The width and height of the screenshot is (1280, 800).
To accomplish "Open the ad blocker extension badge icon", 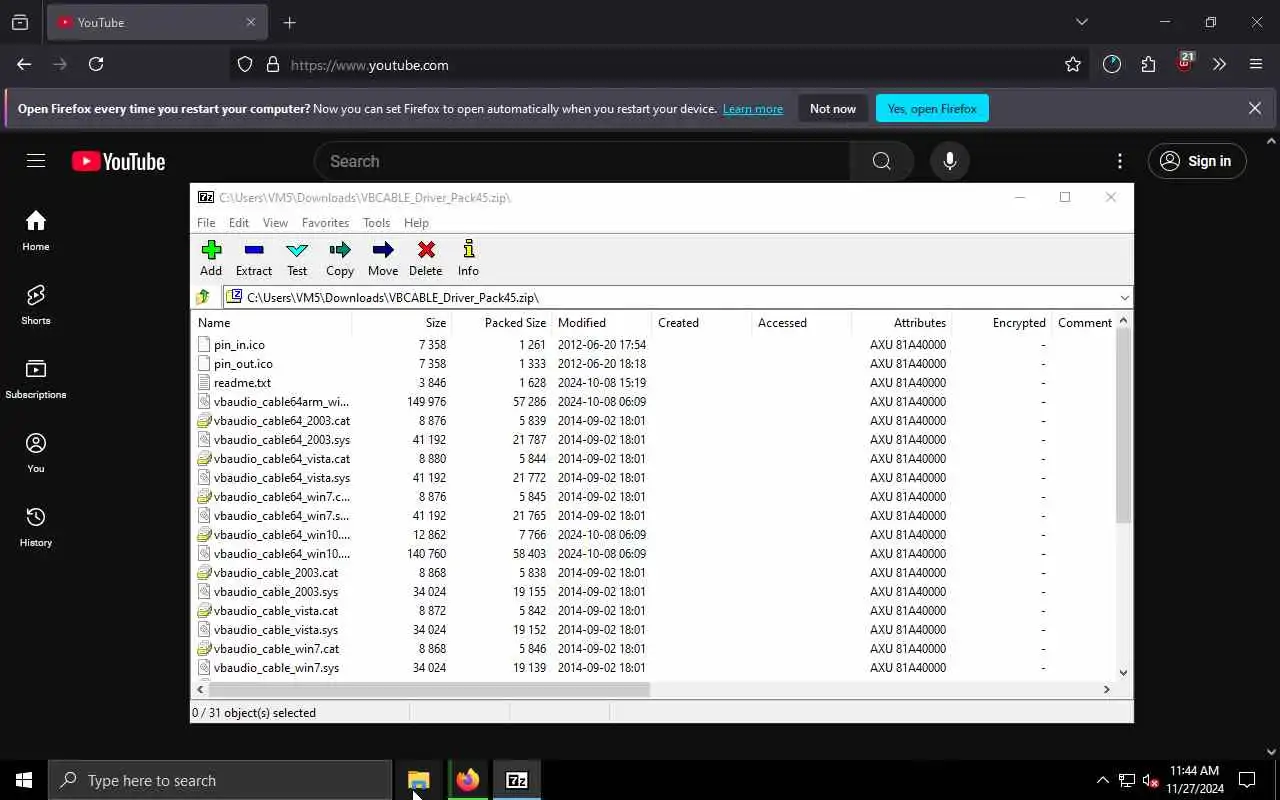I will (x=1185, y=62).
